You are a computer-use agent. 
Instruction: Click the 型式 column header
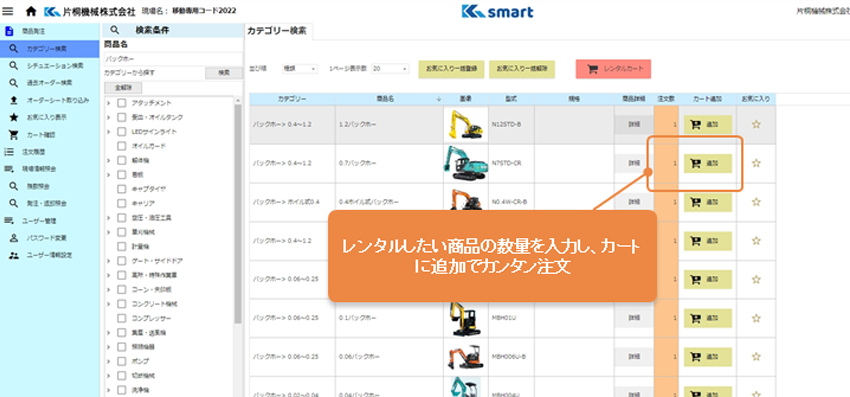coord(511,99)
